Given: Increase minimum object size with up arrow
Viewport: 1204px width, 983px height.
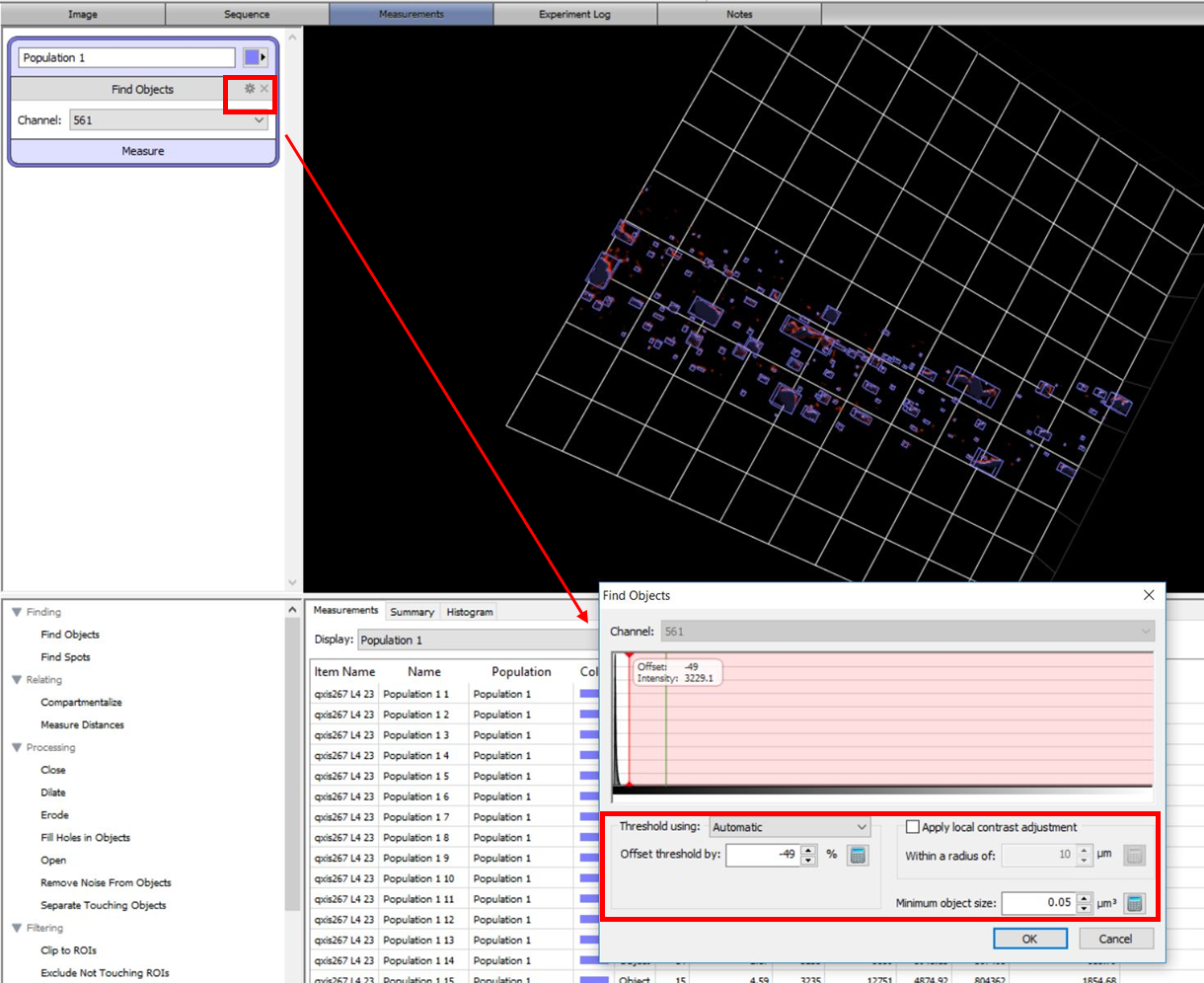Looking at the screenshot, I should (x=1085, y=897).
